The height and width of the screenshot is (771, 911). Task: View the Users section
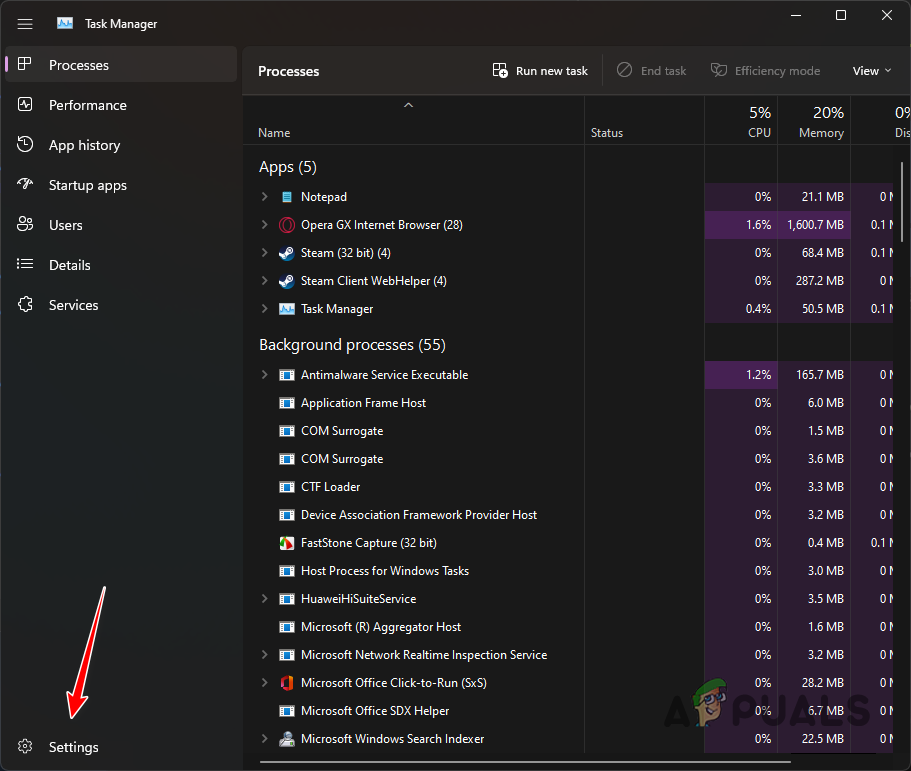point(66,225)
